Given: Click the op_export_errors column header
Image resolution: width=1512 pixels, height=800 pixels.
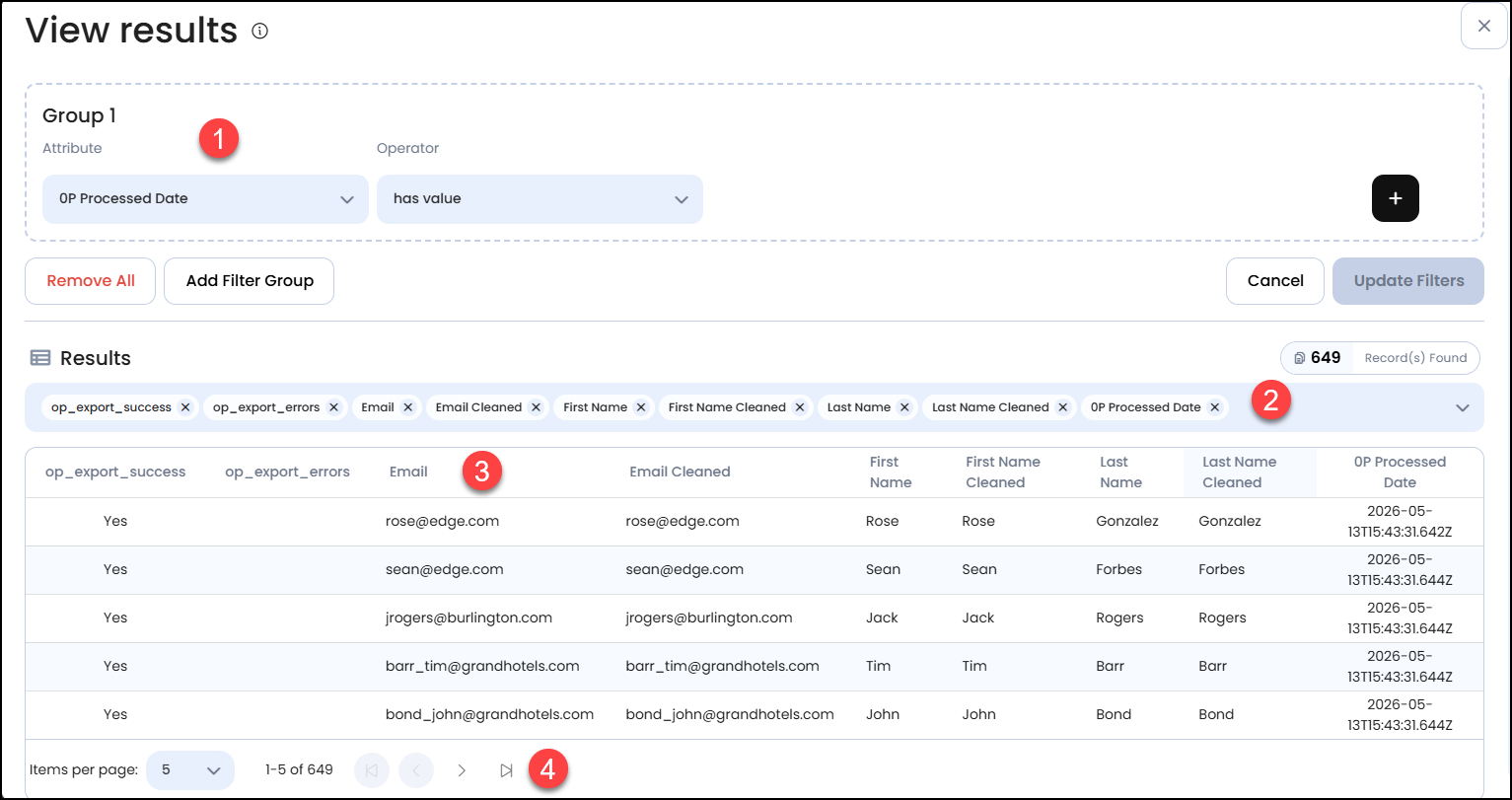Looking at the screenshot, I should pyautogui.click(x=287, y=473).
